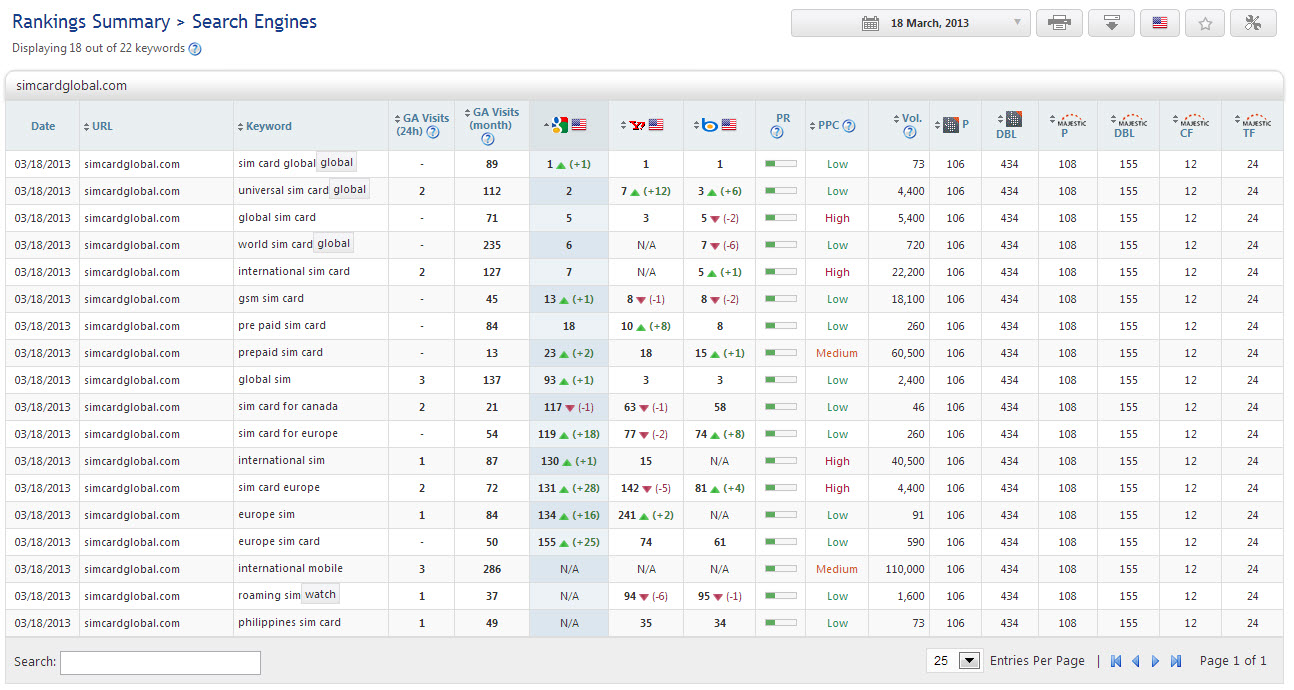Sort by Yahoo US ranking column
The height and width of the screenshot is (690, 1294).
[645, 125]
